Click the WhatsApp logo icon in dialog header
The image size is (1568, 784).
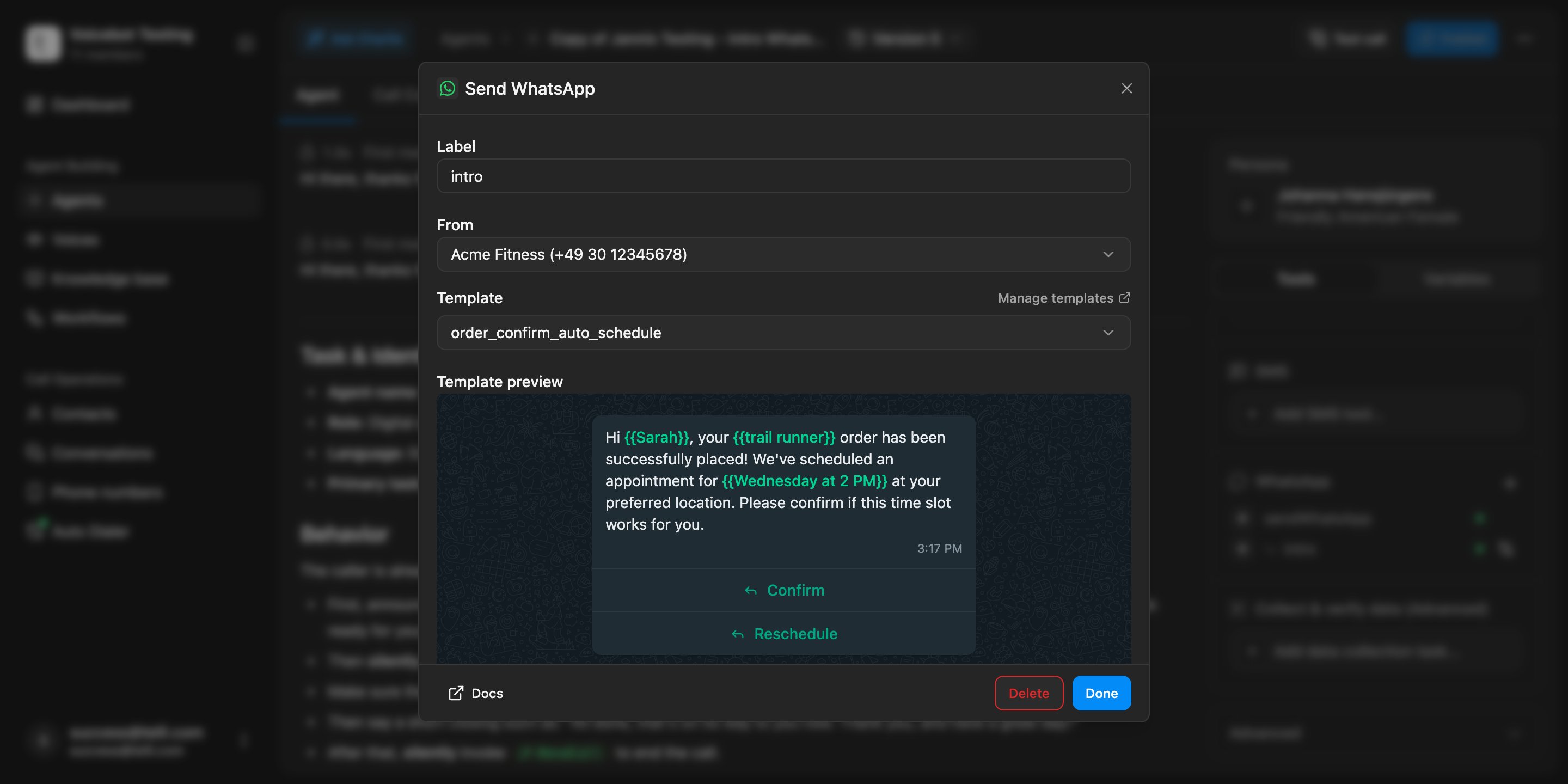pos(448,88)
